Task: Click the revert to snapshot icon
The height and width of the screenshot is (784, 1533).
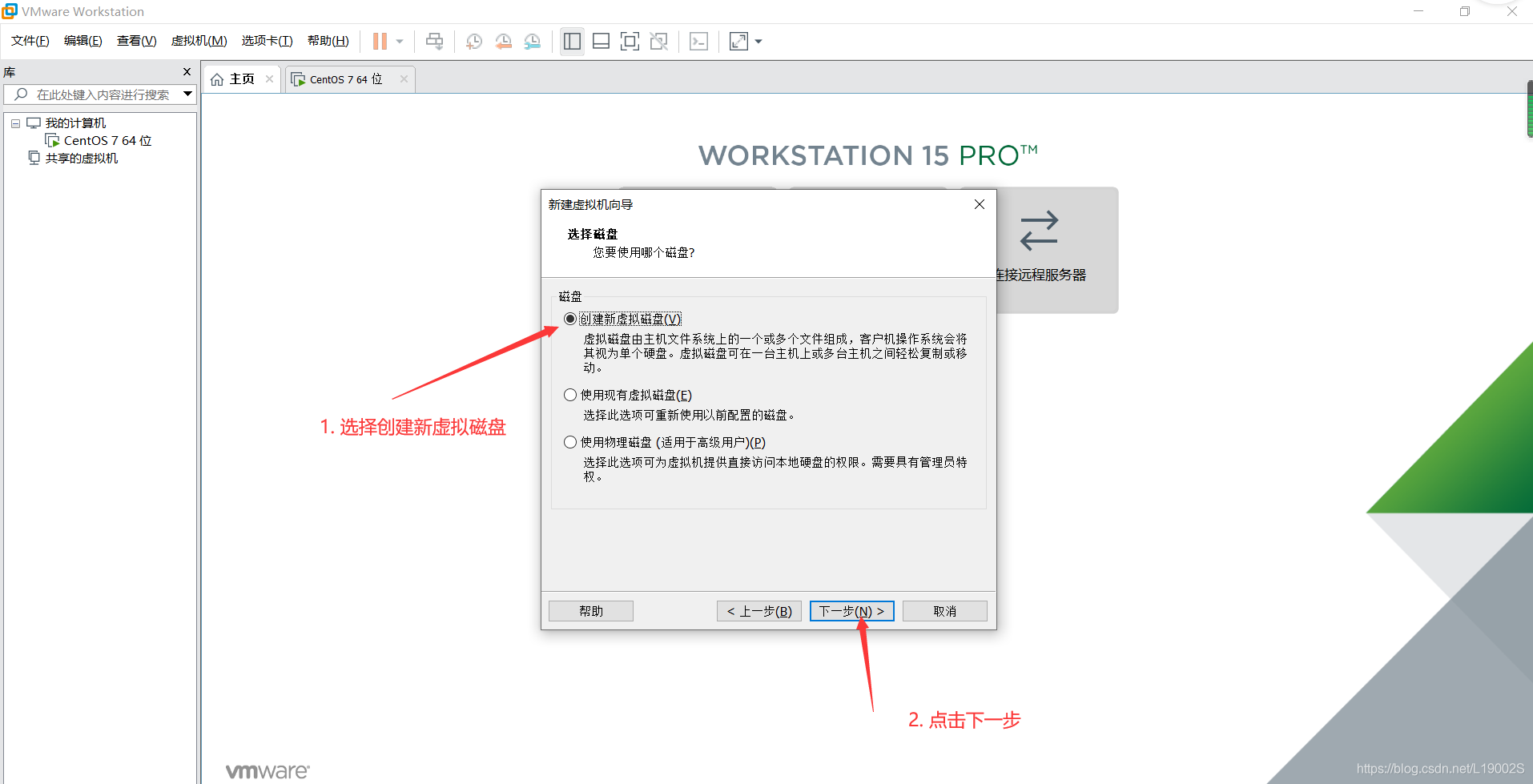Action: 503,41
